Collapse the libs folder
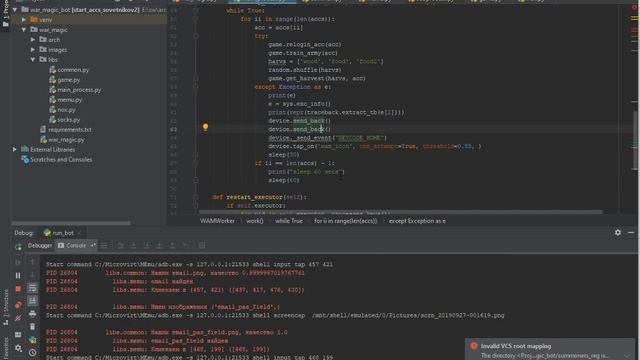 point(33,60)
